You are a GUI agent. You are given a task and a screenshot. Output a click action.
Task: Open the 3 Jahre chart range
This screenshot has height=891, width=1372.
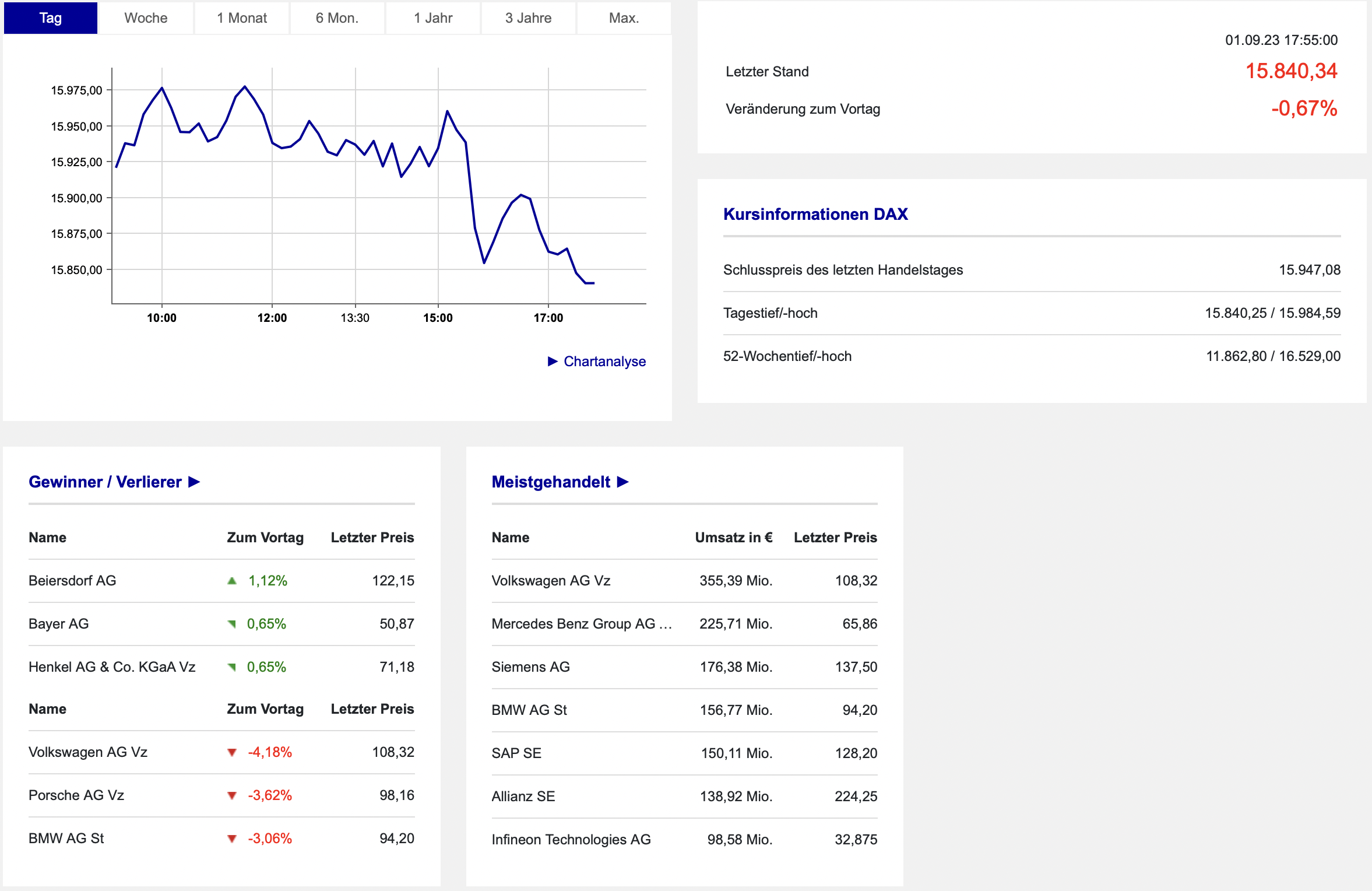(528, 18)
